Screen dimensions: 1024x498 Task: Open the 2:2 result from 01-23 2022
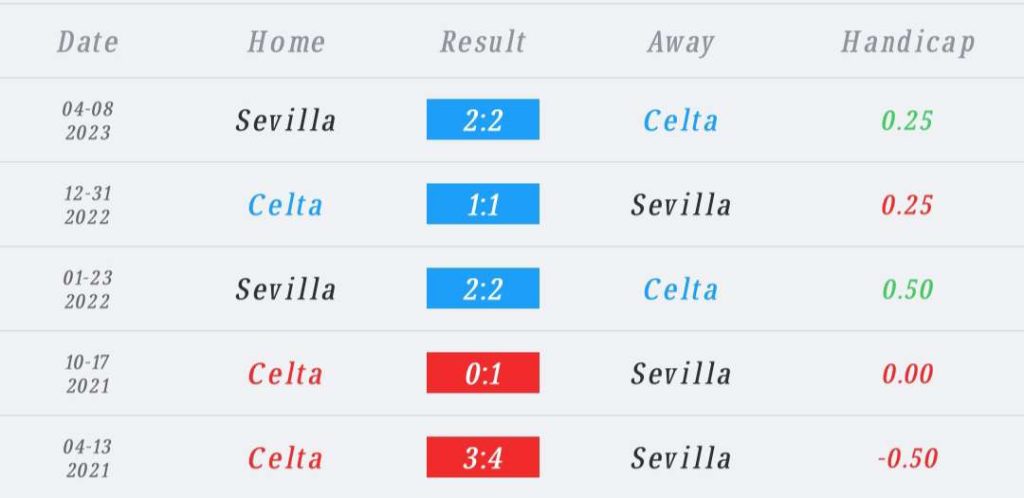point(483,288)
